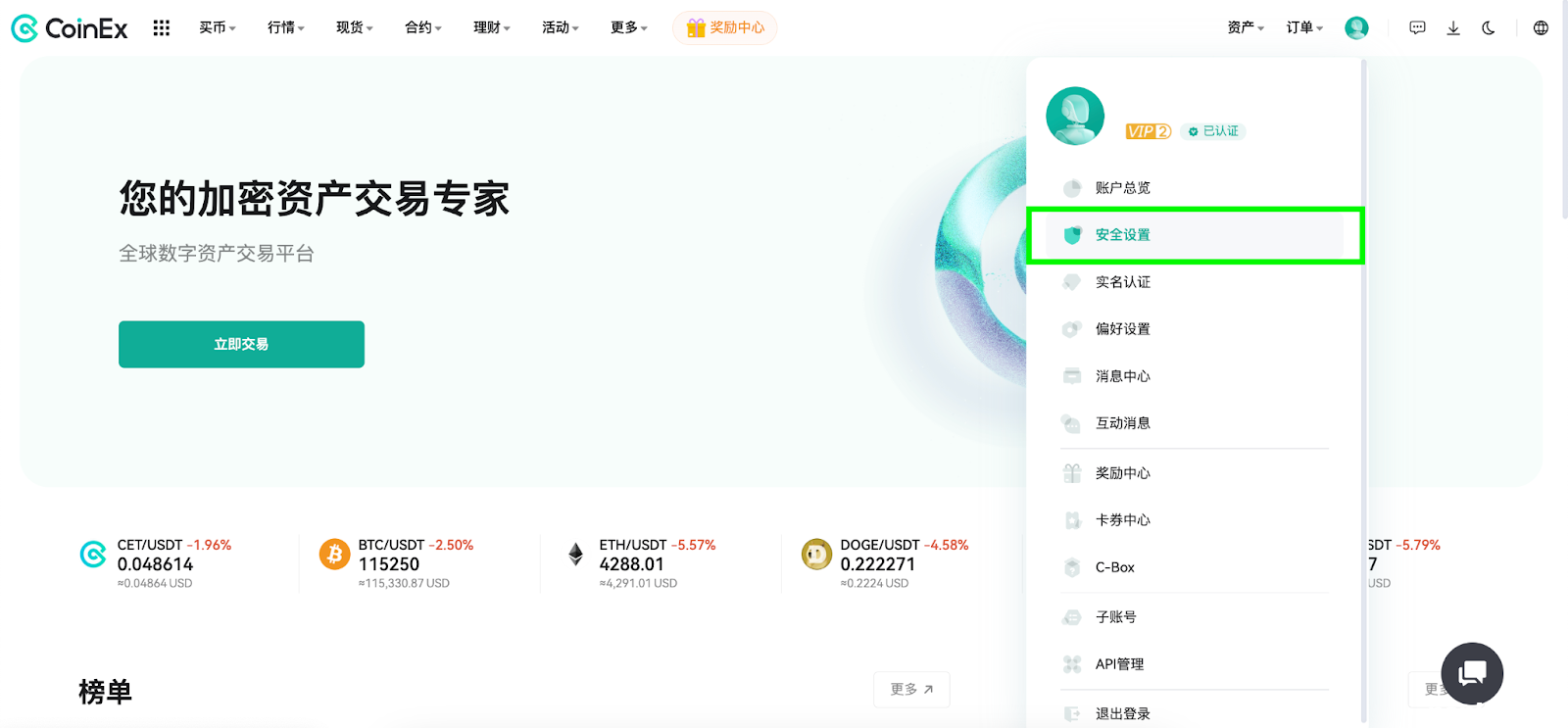Click the user avatar in top bar
The width and height of the screenshot is (1568, 728).
pos(1356,28)
